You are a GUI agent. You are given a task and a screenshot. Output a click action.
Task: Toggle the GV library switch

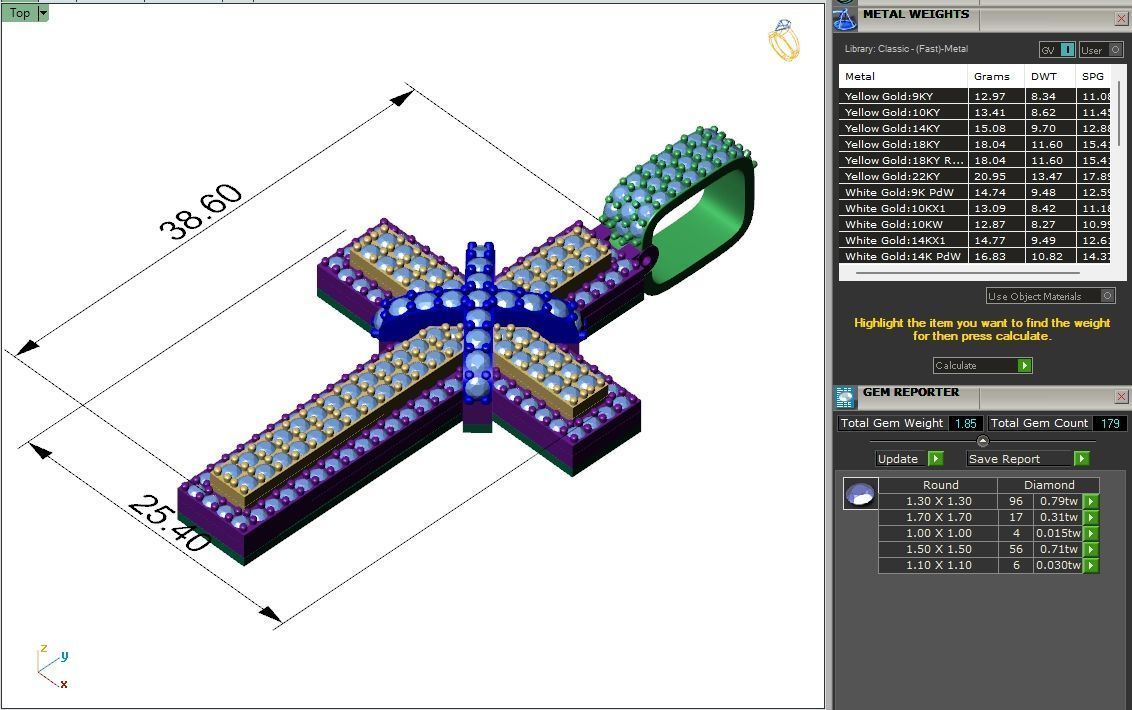pos(1058,50)
